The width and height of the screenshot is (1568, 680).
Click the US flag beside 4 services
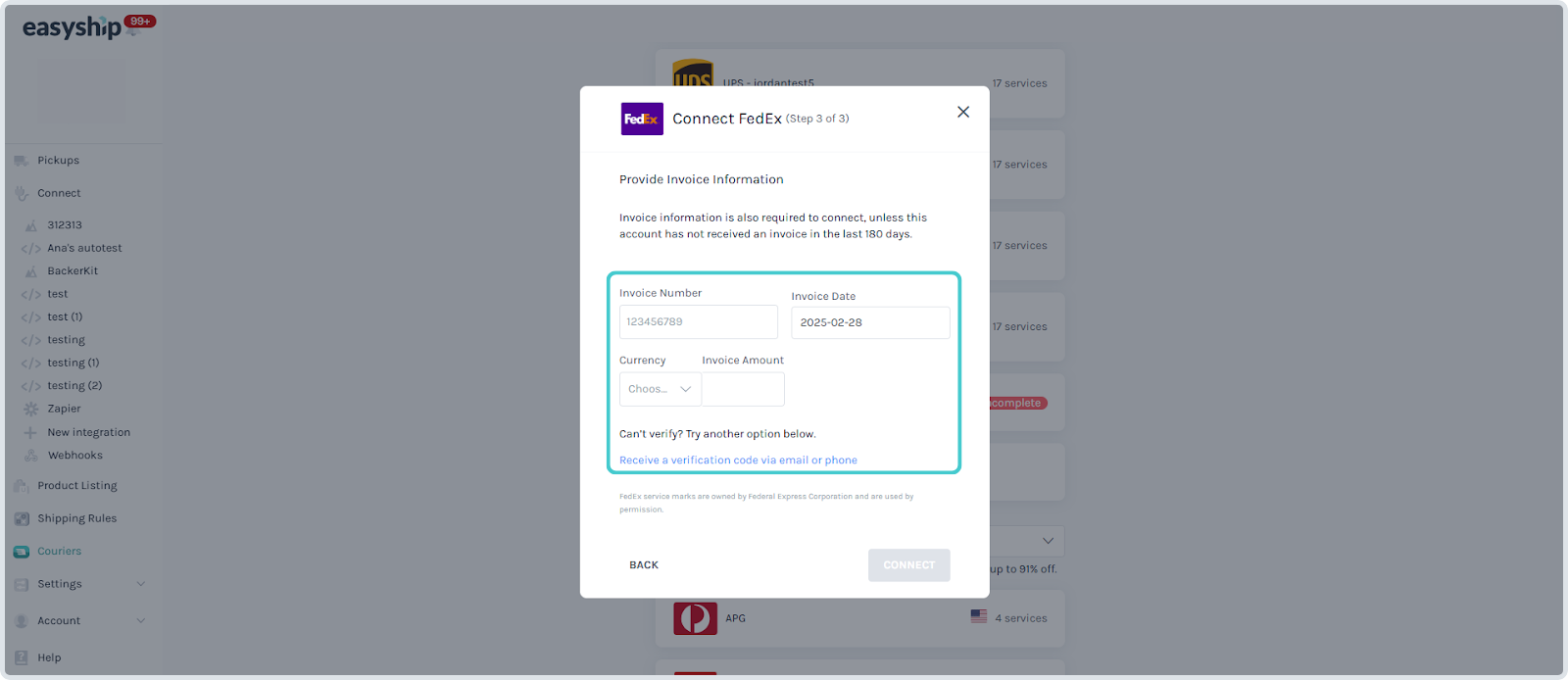[979, 616]
